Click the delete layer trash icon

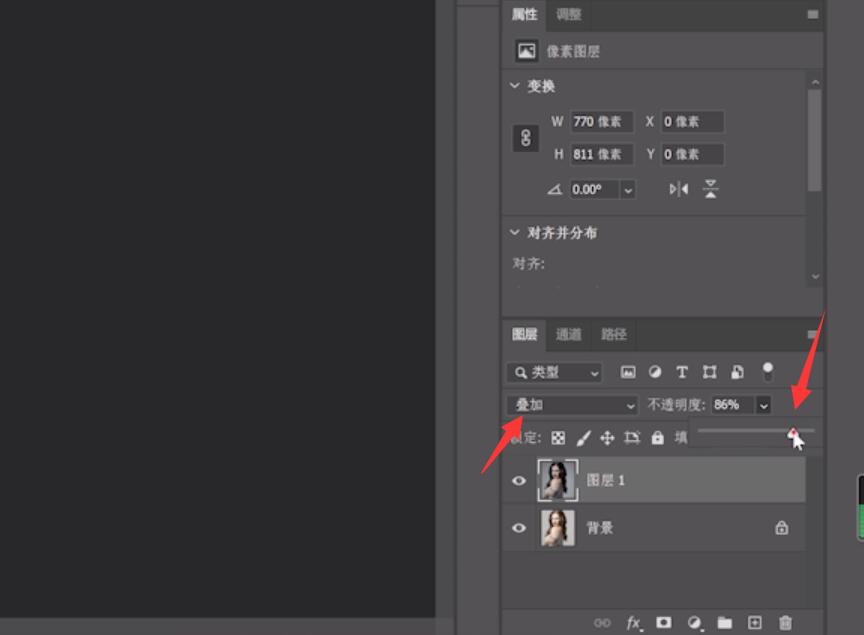[x=785, y=622]
